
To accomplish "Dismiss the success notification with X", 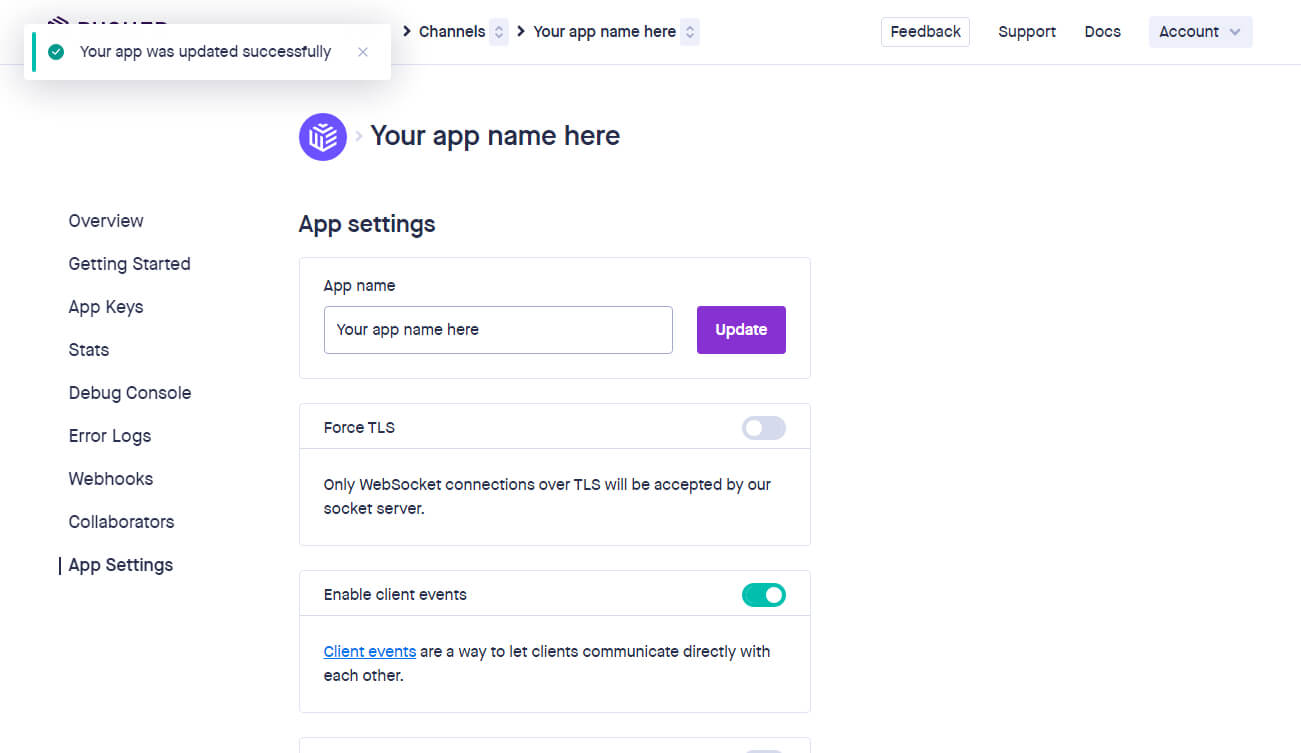I will pyautogui.click(x=363, y=52).
